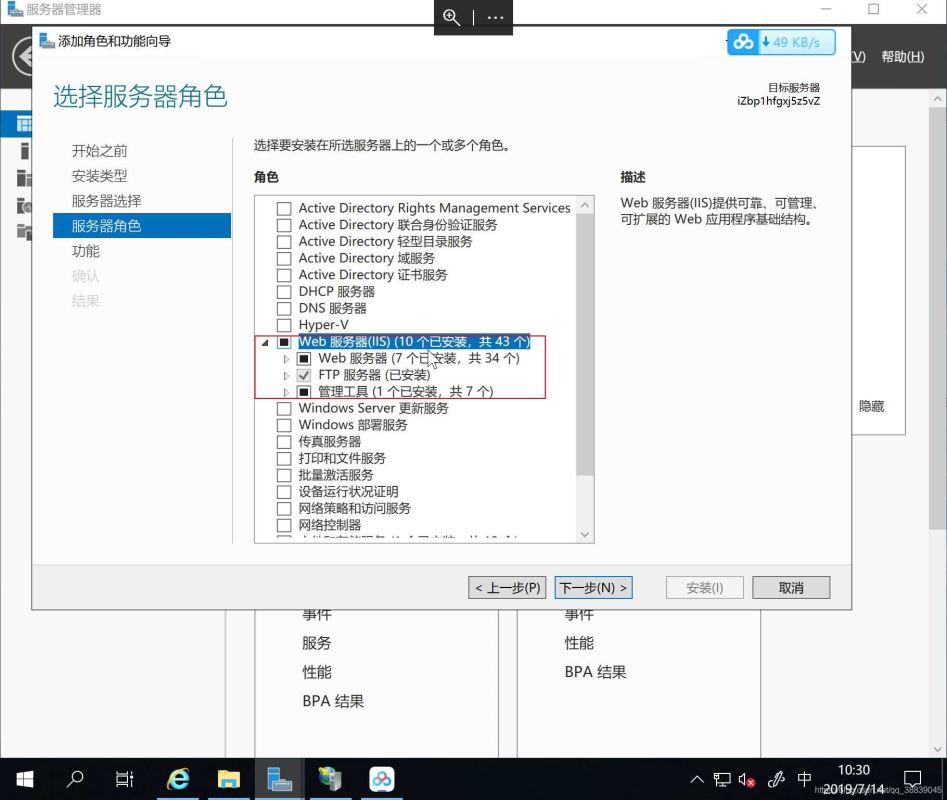Screen dimensions: 947x800
Task: Click the Server Manager window scrollbar thumb
Action: tap(937, 318)
